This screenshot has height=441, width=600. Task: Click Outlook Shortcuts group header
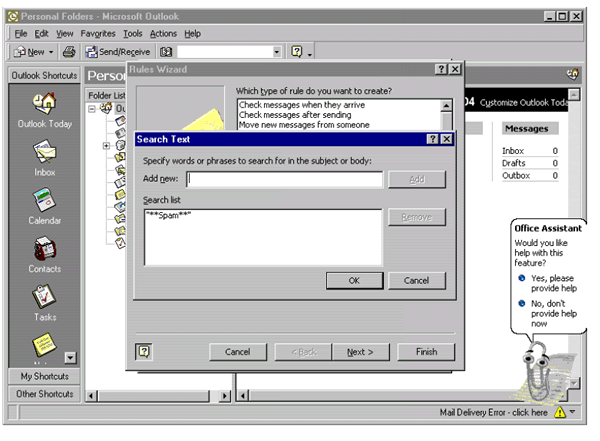tap(44, 75)
